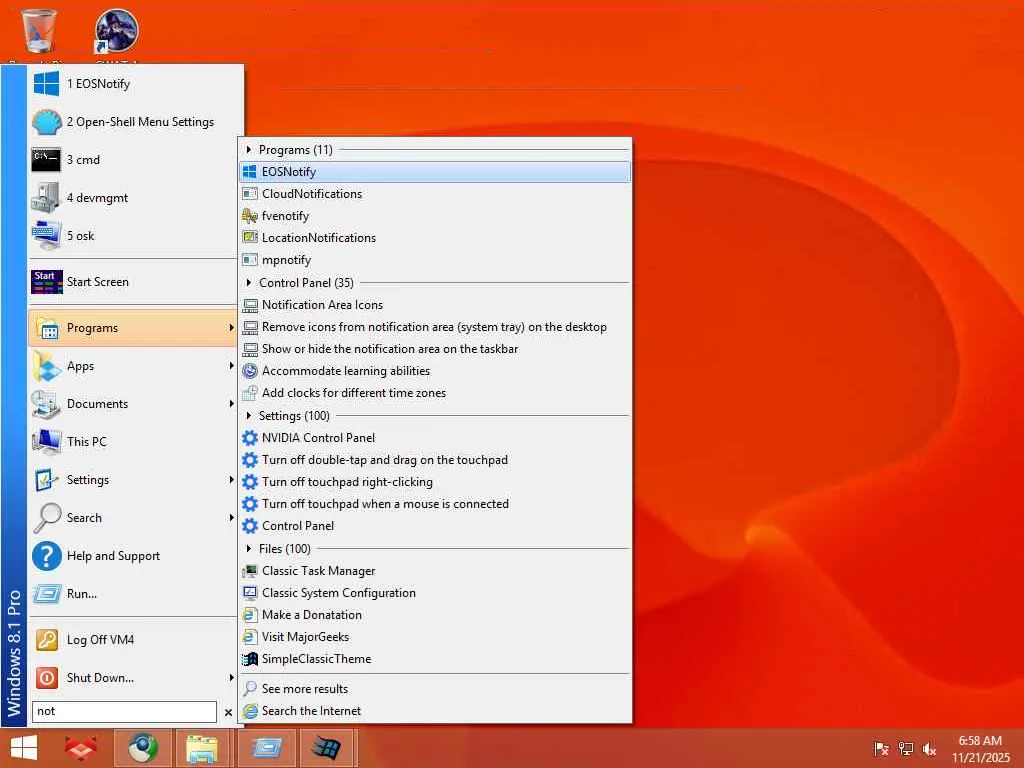Open Open-Shell Menu Settings
This screenshot has width=1024, height=768.
[x=133, y=121]
